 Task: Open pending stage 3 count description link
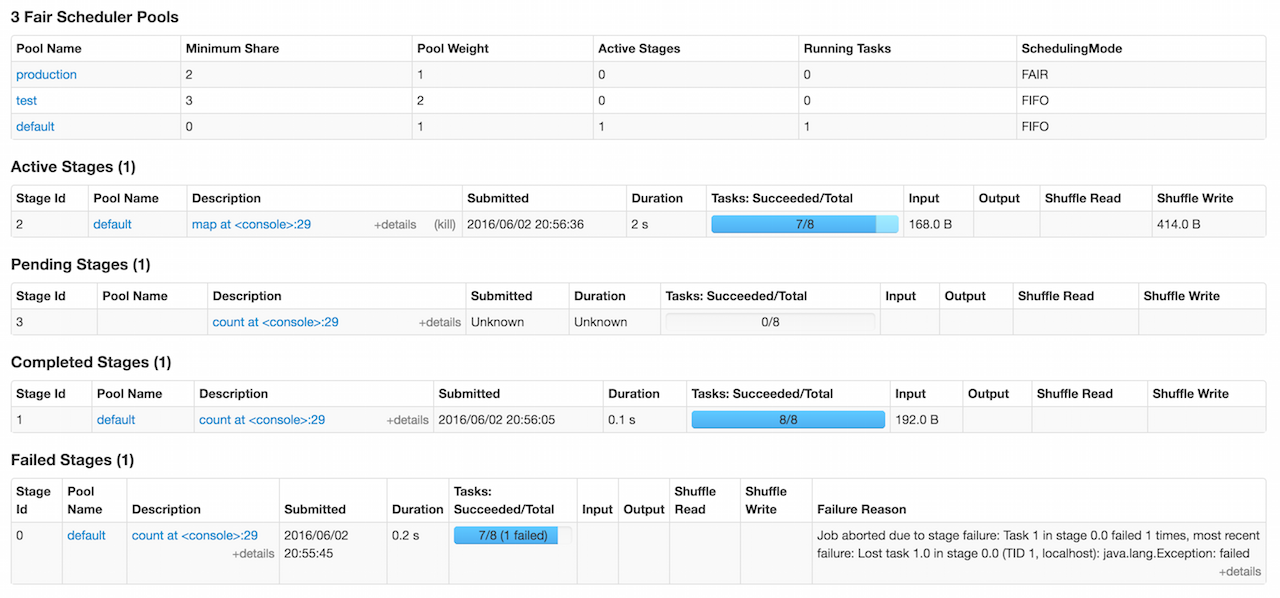pyautogui.click(x=275, y=322)
